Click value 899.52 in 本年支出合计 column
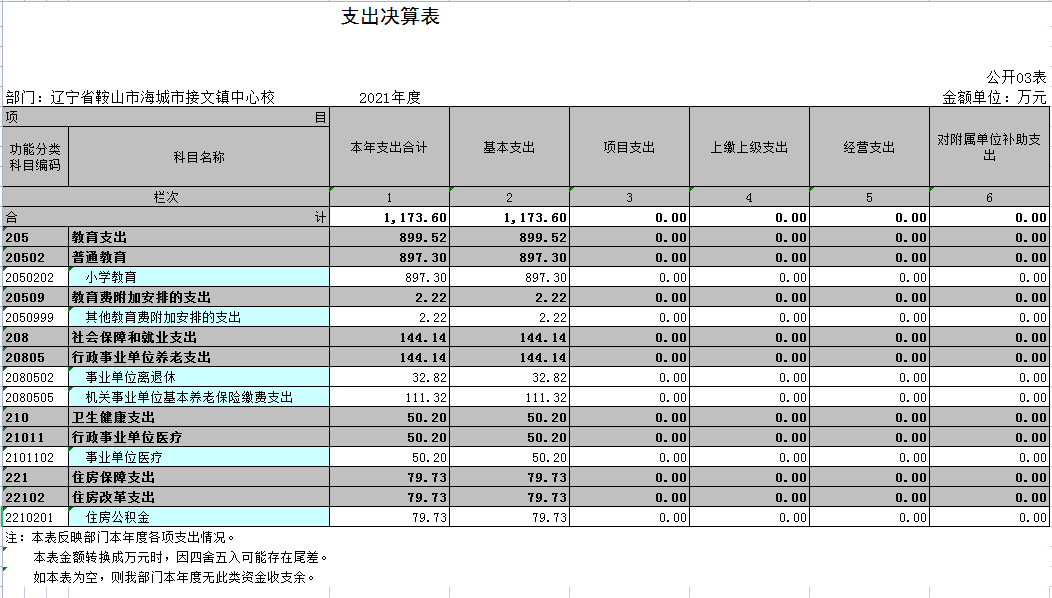This screenshot has width=1052, height=598. point(389,238)
